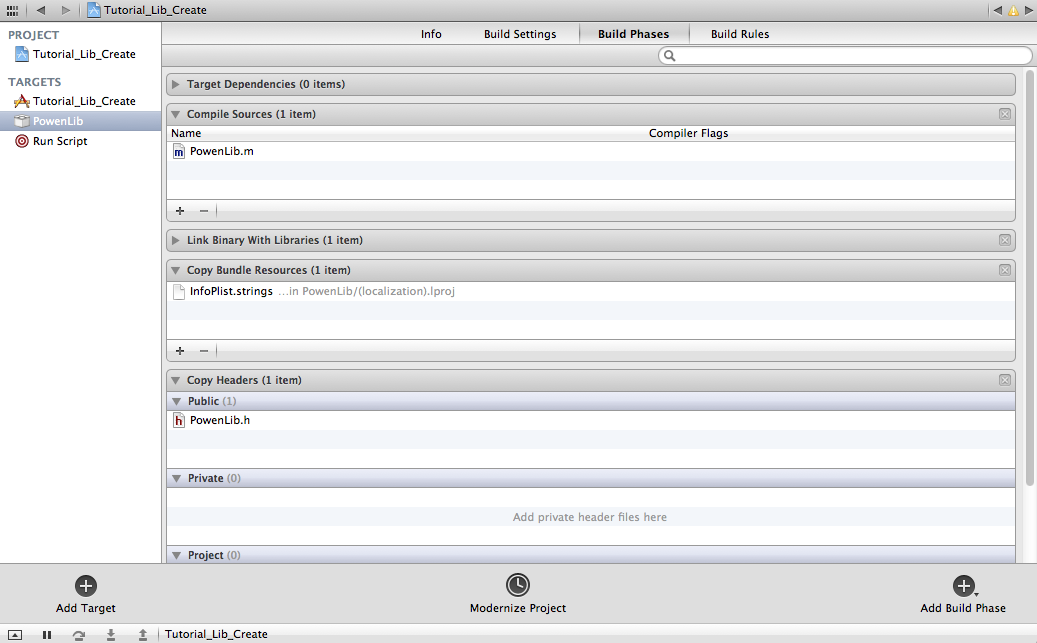Screen dimensions: 1037x643
Task: Select the Tutorial_Lib_Create app target
Action: pos(81,101)
